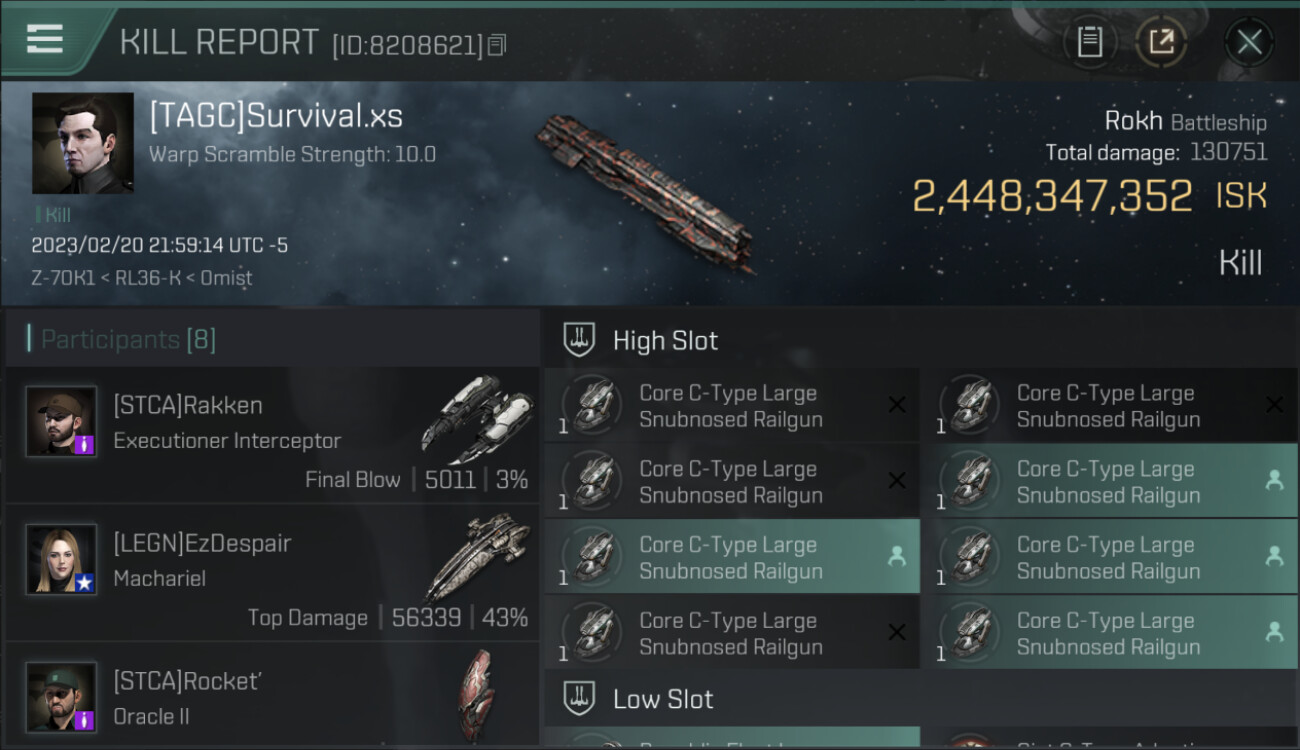Select the Low Slot section icon
Image resolution: width=1300 pixels, height=750 pixels.
click(x=579, y=698)
